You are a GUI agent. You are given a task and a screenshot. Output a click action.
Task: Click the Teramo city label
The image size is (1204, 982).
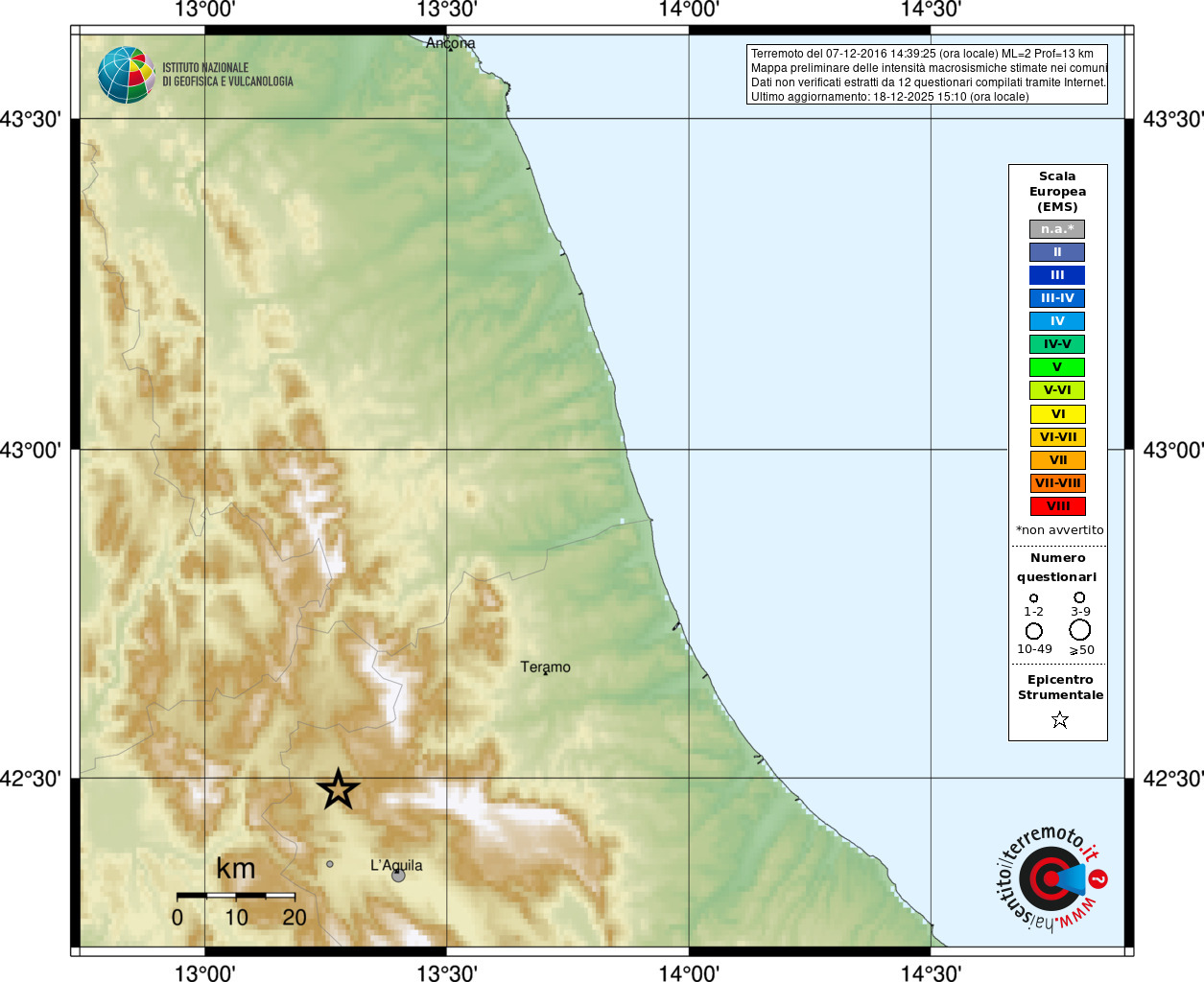tap(545, 666)
